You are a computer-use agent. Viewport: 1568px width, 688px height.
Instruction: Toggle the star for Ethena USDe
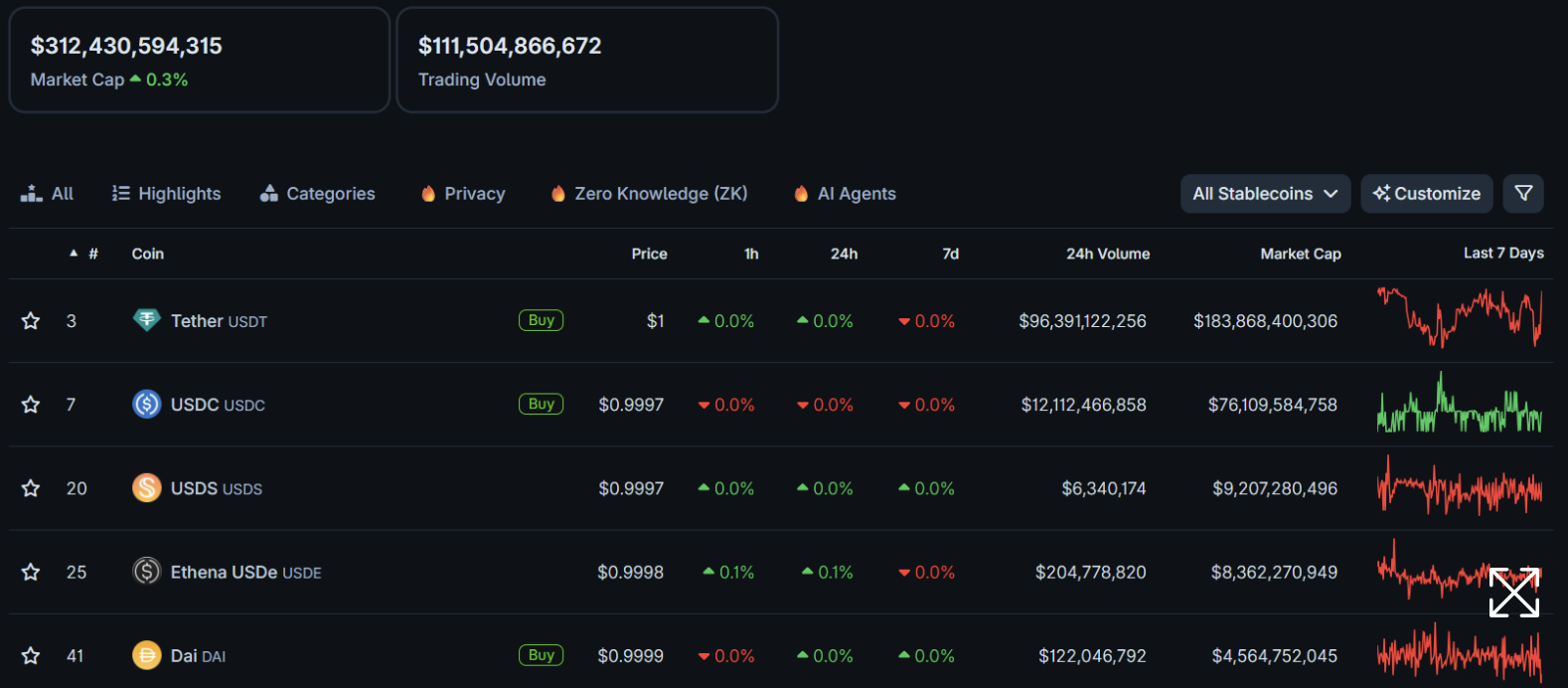31,573
